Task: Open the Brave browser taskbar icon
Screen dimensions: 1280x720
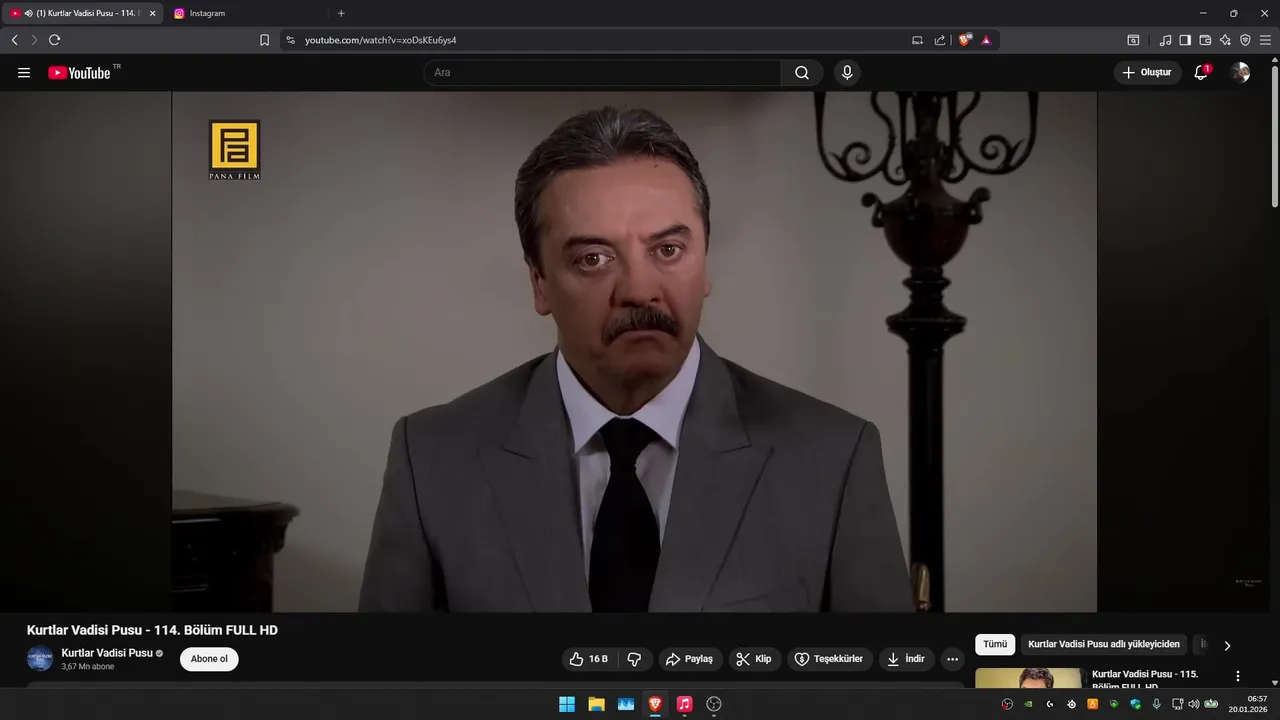Action: click(655, 704)
